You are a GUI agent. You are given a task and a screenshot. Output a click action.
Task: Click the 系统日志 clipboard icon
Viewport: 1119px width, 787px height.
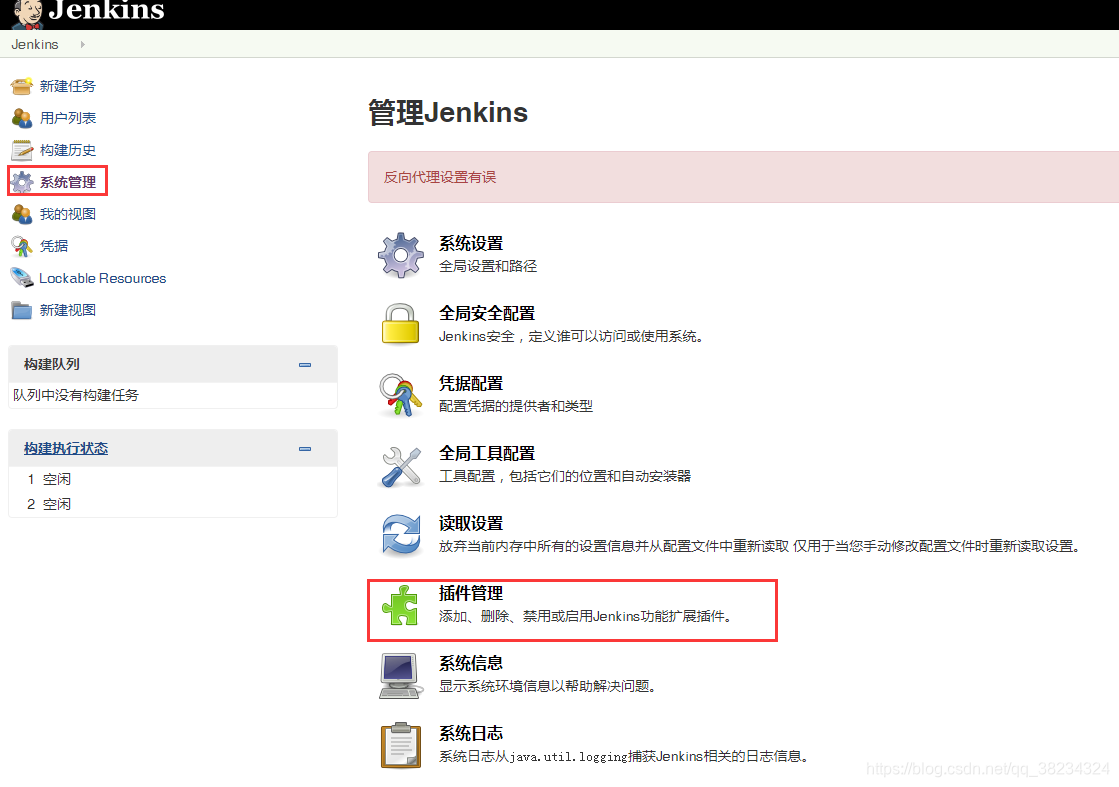click(x=400, y=745)
